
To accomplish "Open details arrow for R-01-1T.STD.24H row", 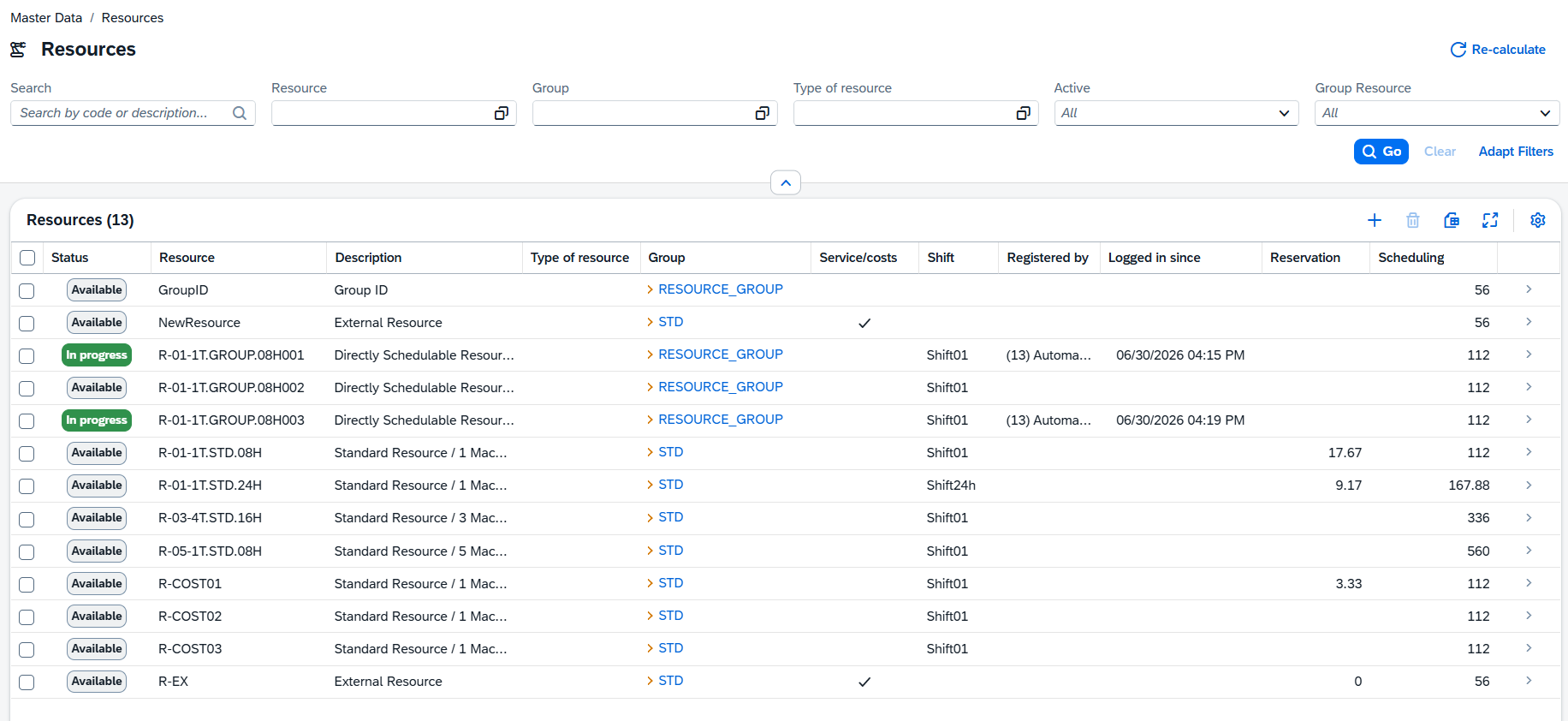I will click(x=1529, y=485).
